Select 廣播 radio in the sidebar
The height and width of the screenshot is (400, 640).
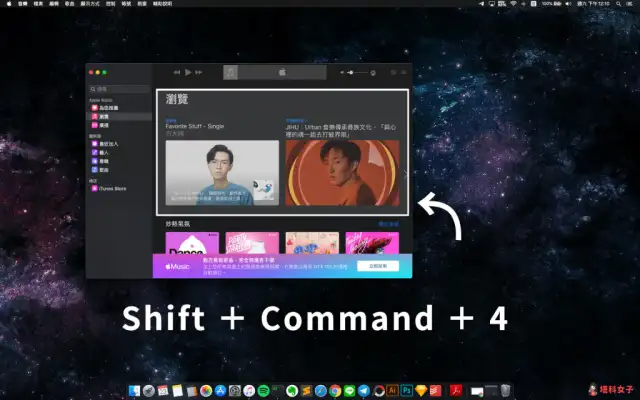(x=120, y=125)
